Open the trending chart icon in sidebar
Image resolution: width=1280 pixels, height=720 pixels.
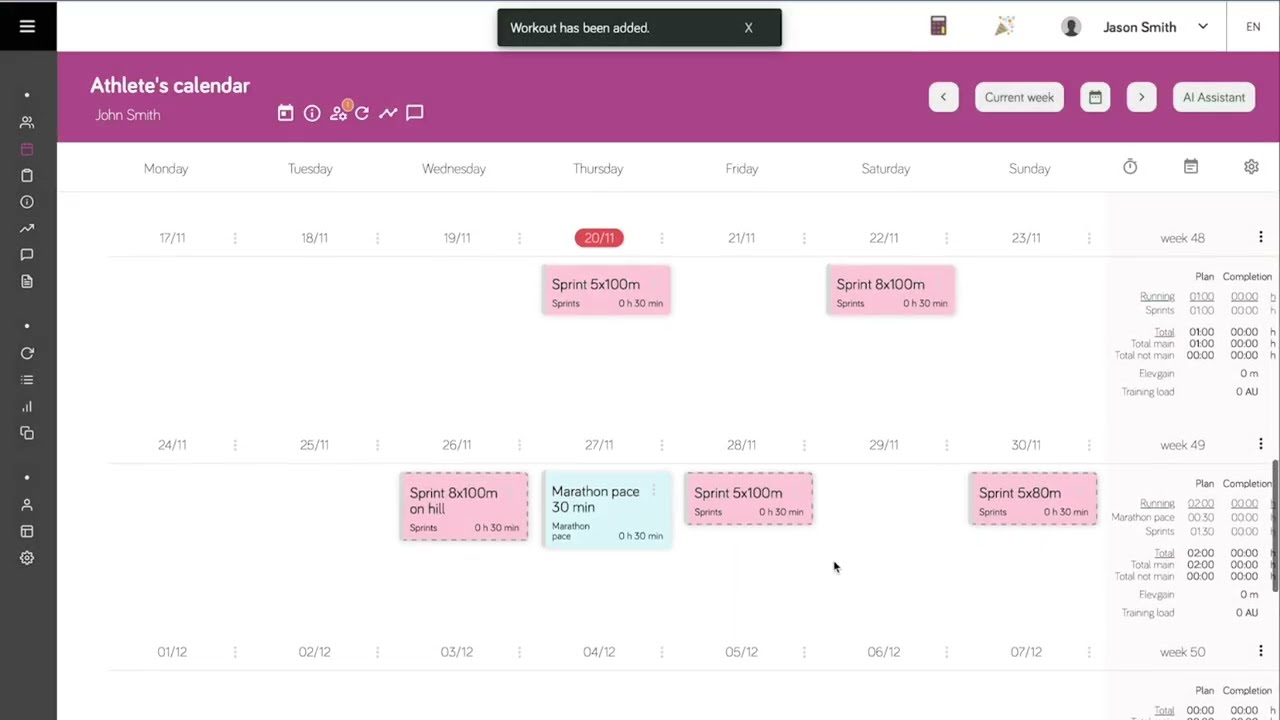[27, 229]
